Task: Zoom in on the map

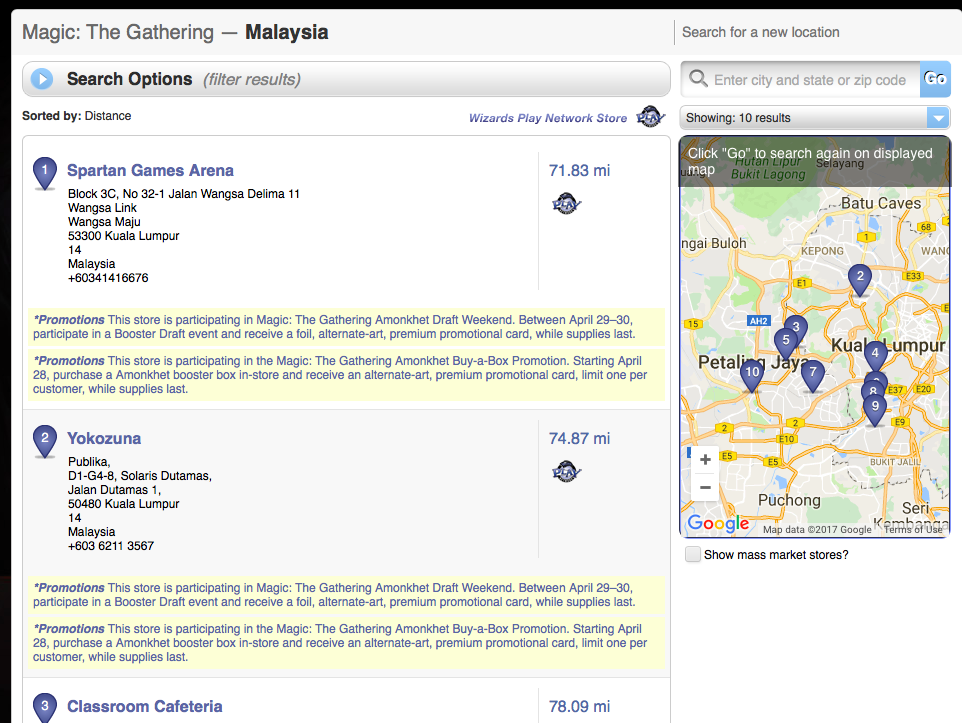Action: click(x=706, y=460)
